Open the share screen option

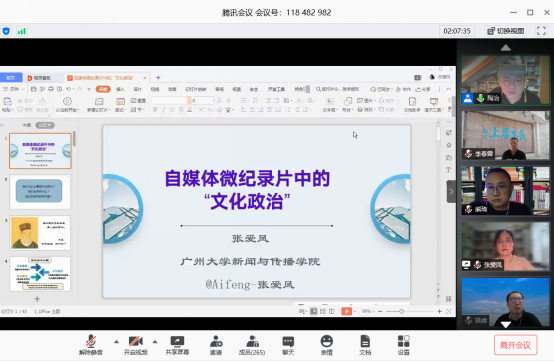point(177,345)
